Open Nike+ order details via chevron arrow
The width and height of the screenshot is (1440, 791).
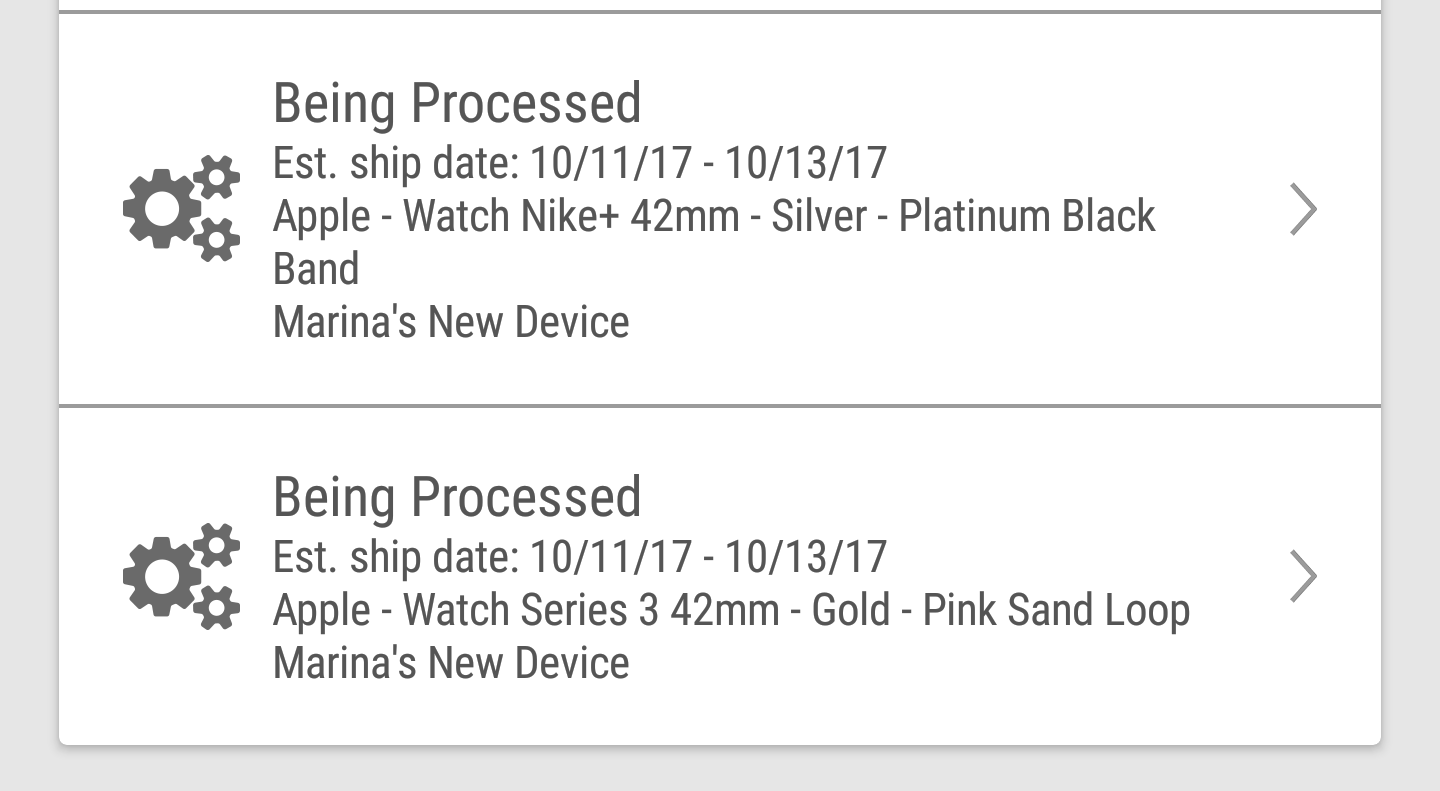click(1304, 209)
